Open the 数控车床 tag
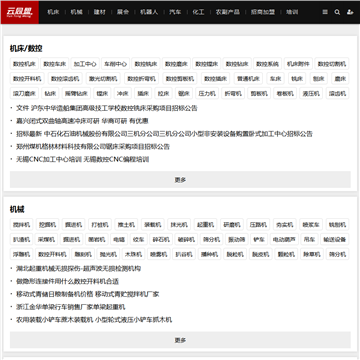 coord(55,64)
